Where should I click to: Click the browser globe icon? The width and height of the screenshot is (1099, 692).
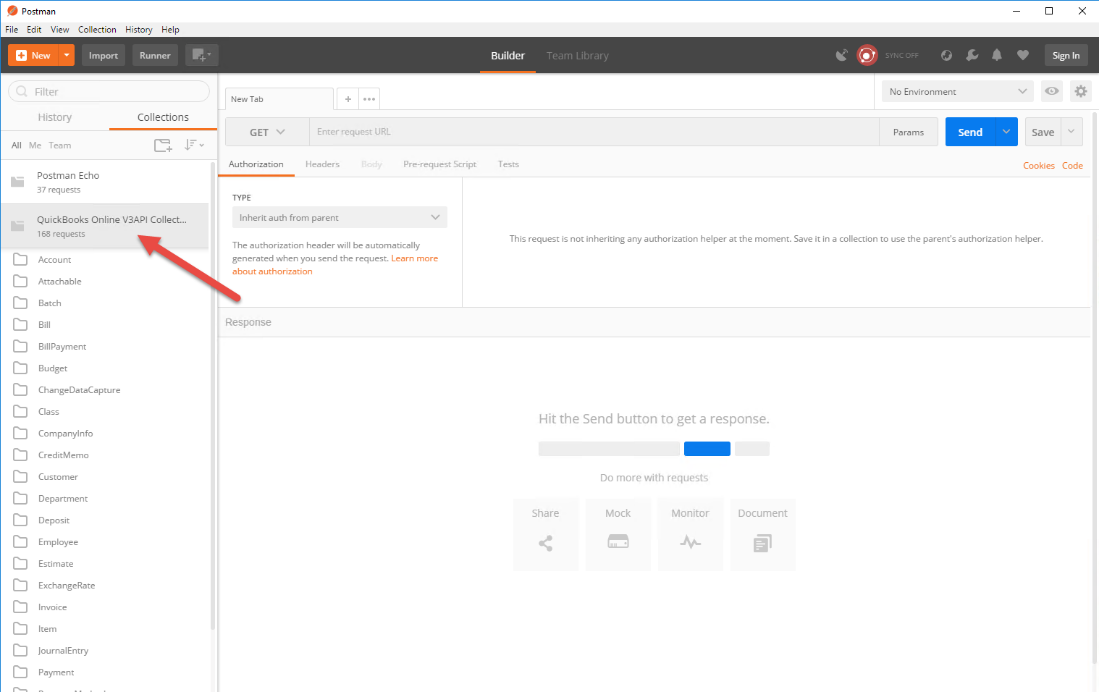(x=946, y=55)
